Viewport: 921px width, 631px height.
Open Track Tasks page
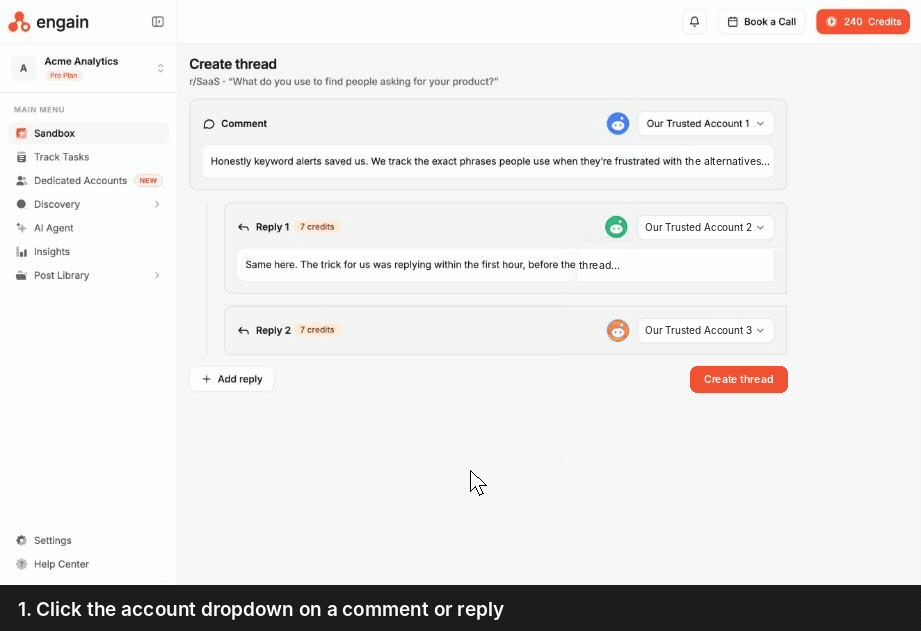(x=89, y=157)
